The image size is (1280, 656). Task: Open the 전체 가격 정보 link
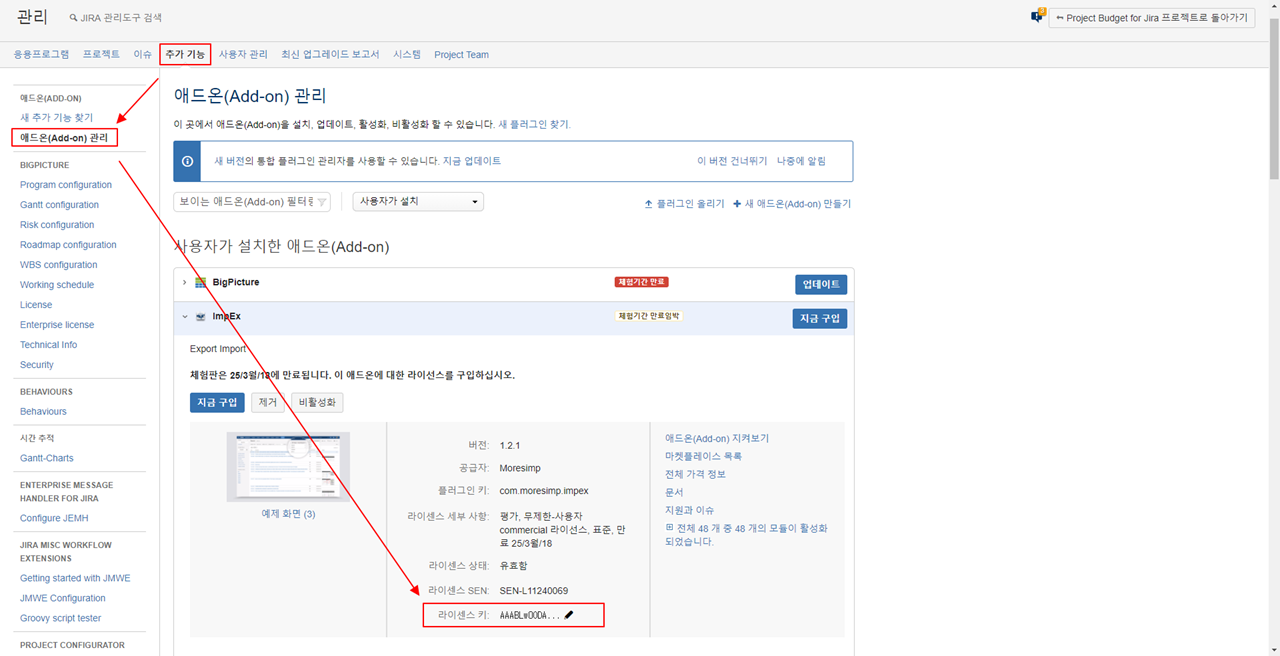click(695, 474)
